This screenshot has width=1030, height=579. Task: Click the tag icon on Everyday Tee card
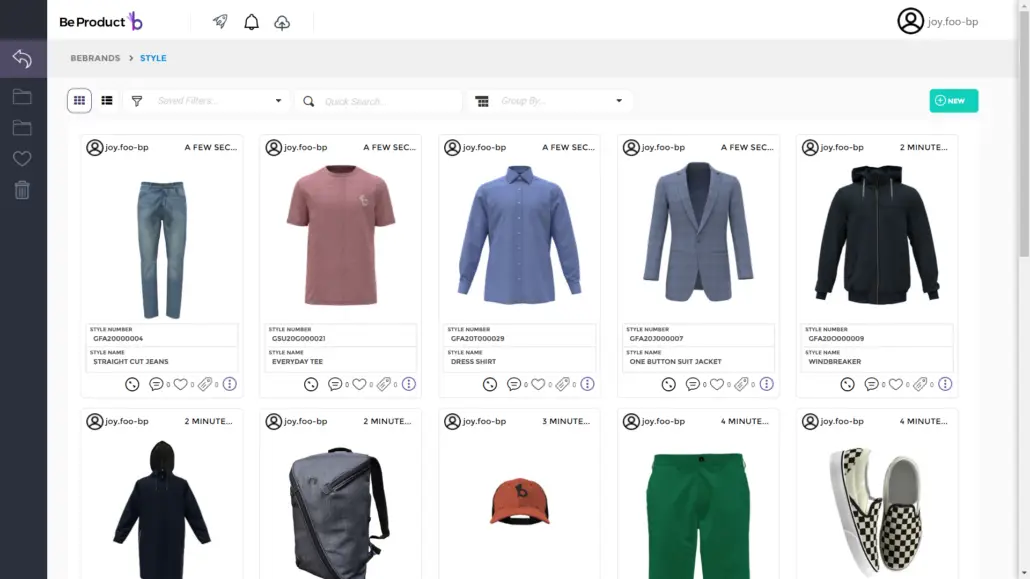pyautogui.click(x=383, y=384)
